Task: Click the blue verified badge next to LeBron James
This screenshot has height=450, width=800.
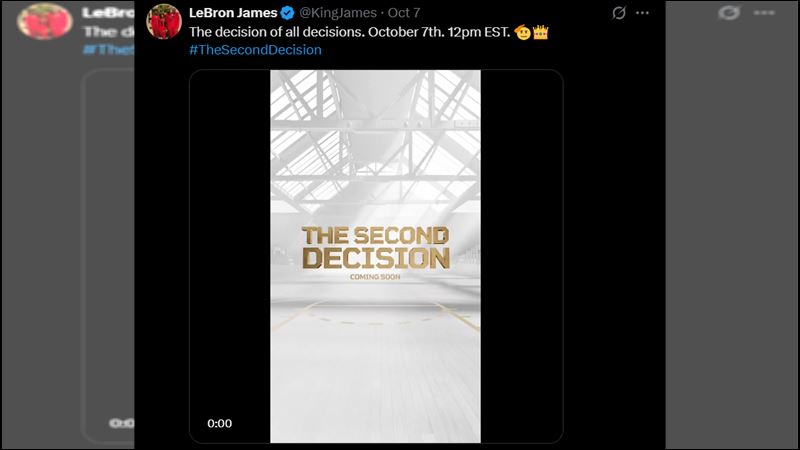Action: click(286, 13)
